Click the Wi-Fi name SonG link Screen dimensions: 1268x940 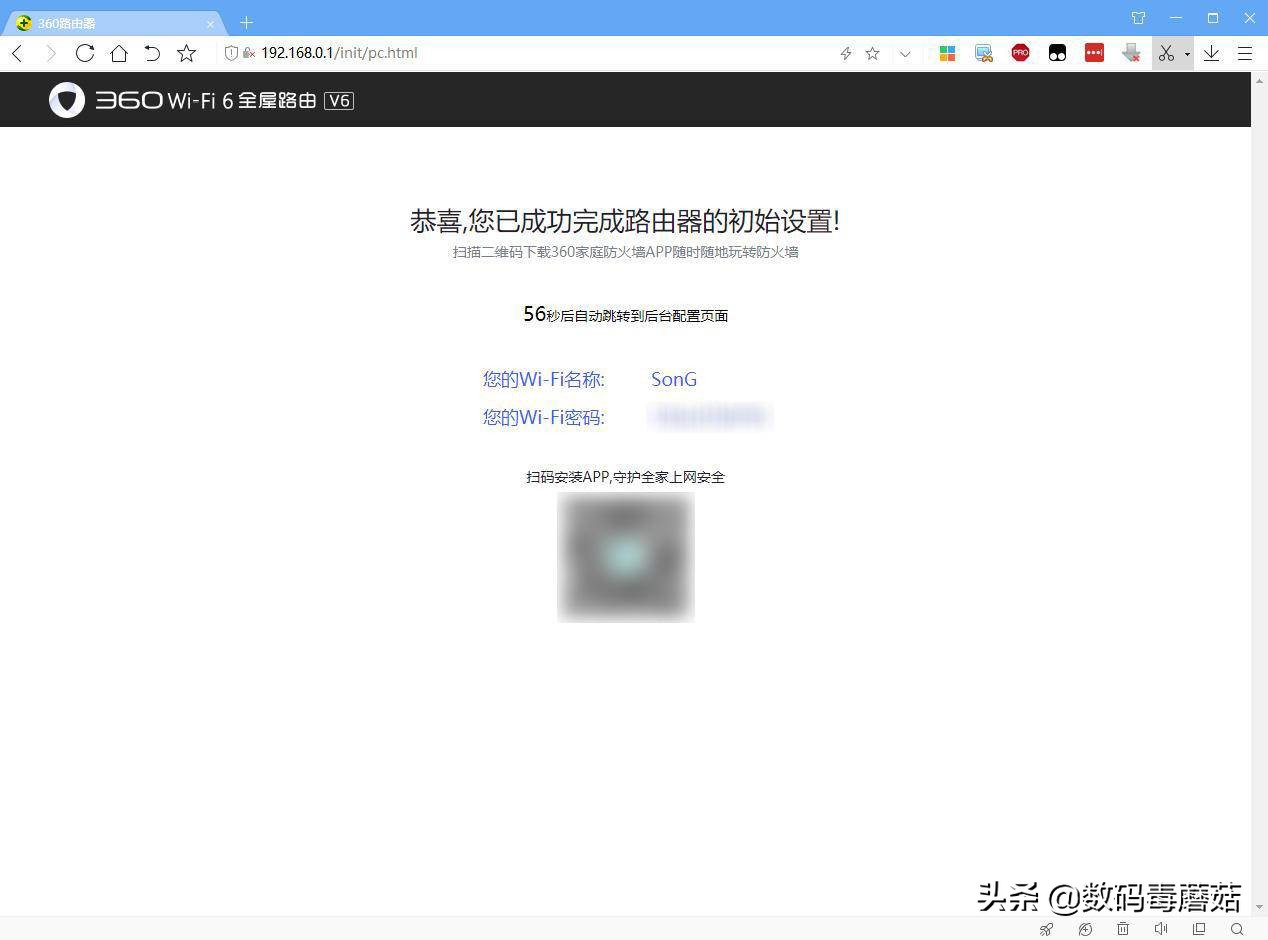pos(674,379)
